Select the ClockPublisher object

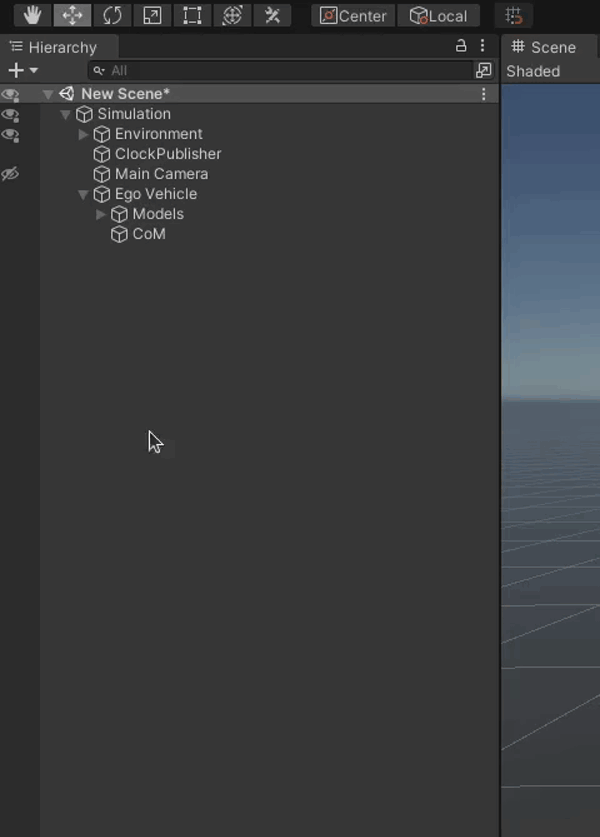168,154
